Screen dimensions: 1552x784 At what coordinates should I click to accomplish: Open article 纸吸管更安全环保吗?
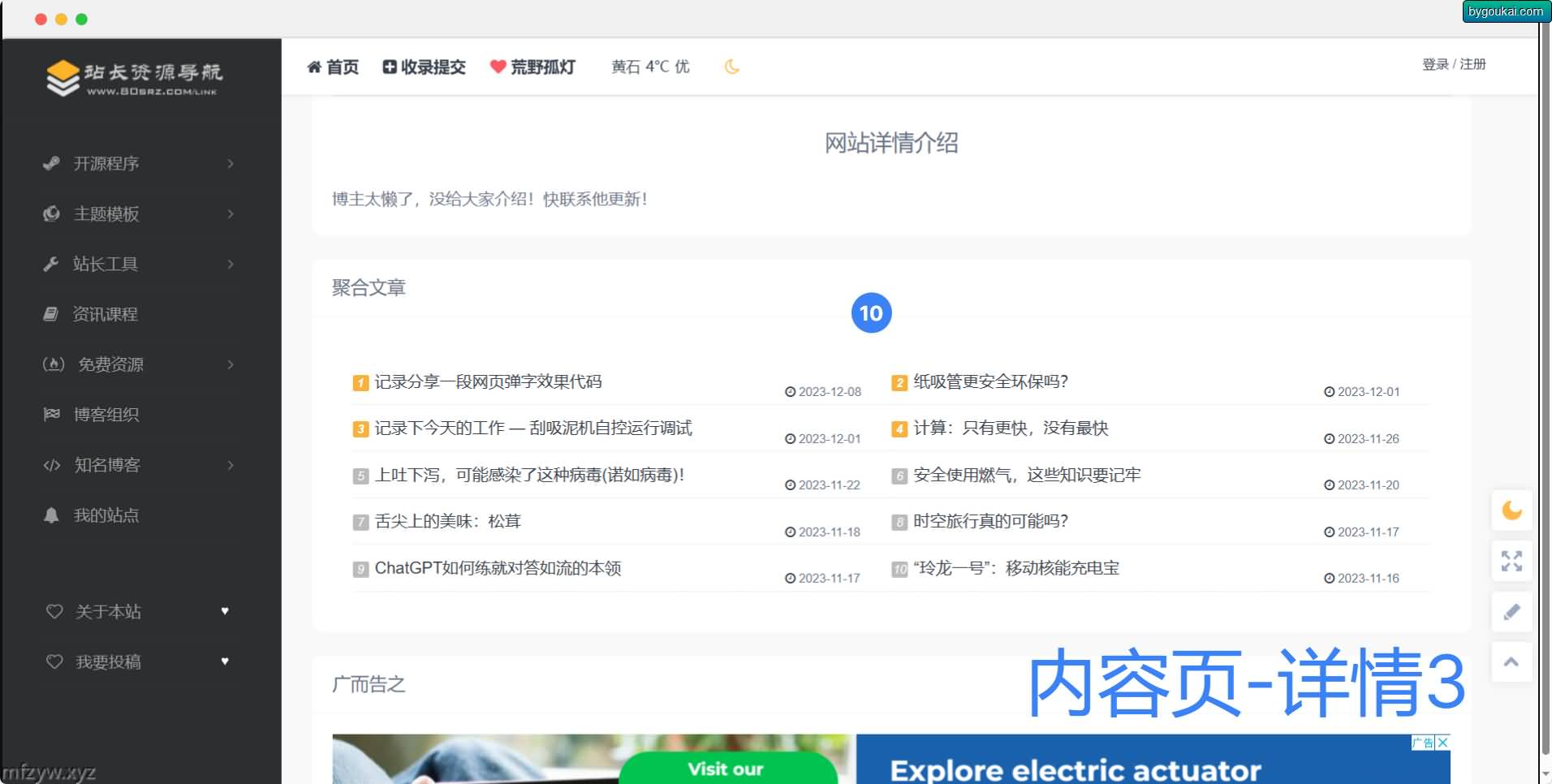(990, 381)
